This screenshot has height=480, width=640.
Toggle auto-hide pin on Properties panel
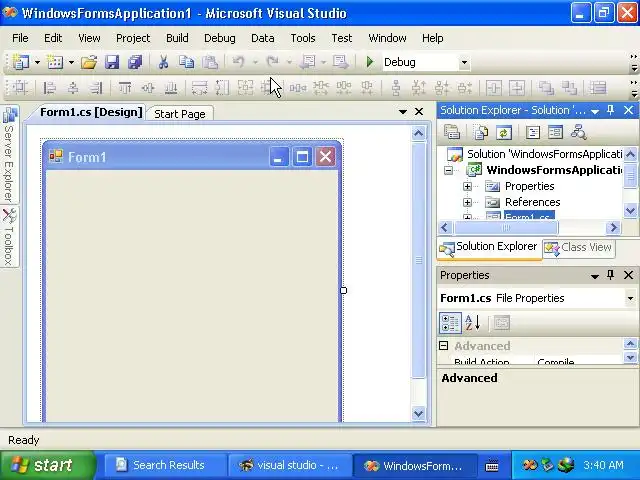point(611,275)
